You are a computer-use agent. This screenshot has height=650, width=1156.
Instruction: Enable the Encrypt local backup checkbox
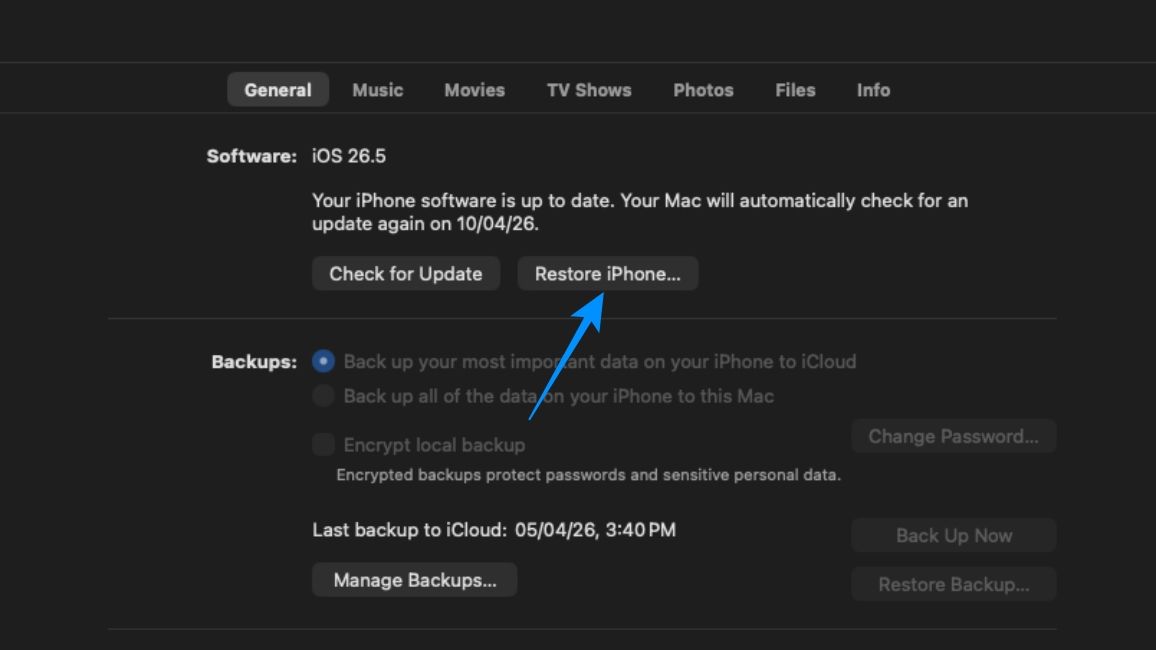tap(323, 445)
